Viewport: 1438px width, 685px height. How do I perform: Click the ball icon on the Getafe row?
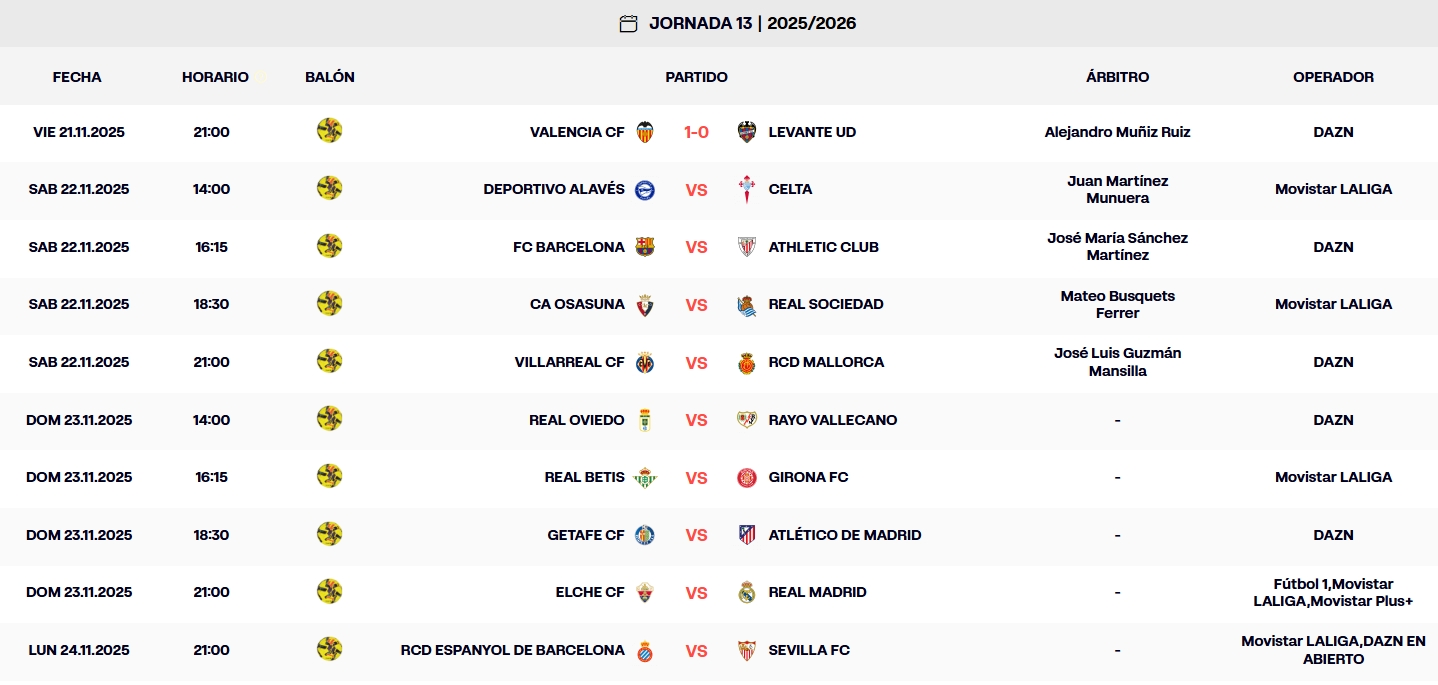330,534
